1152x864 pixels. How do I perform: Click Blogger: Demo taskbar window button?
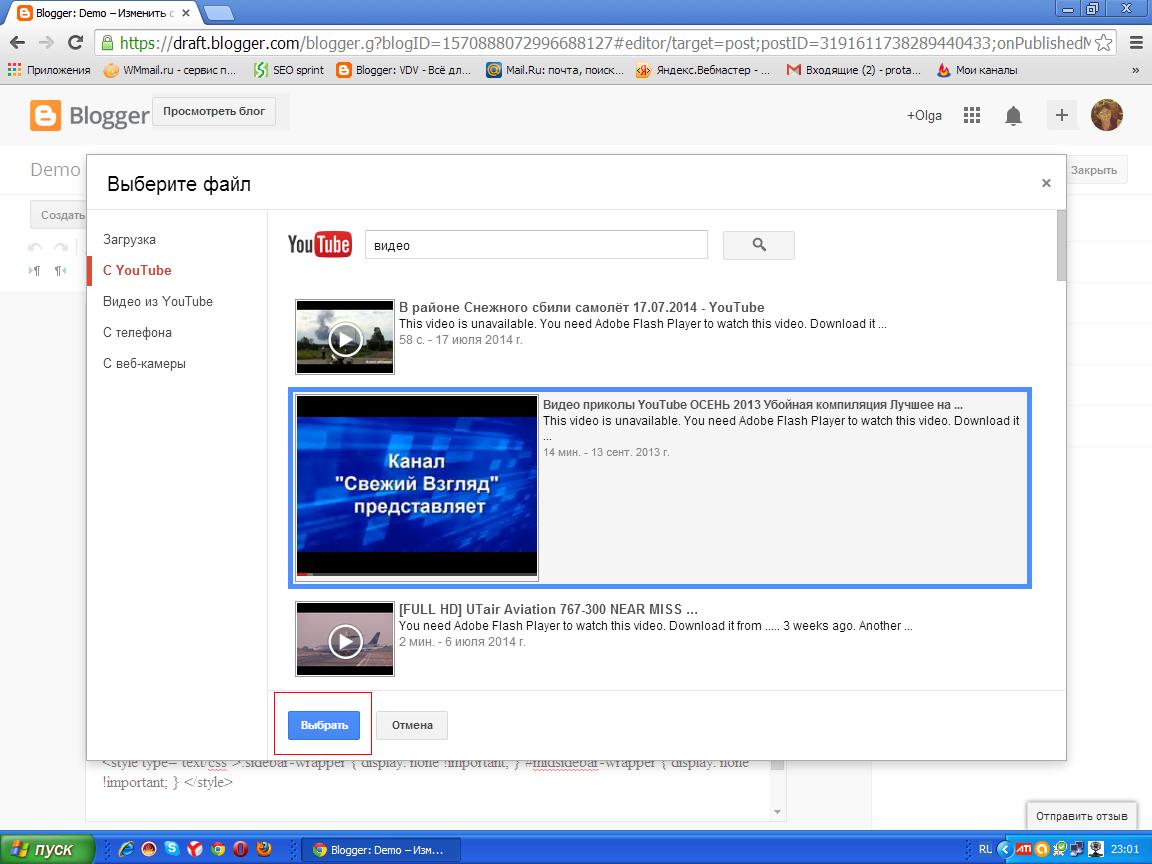pos(381,850)
